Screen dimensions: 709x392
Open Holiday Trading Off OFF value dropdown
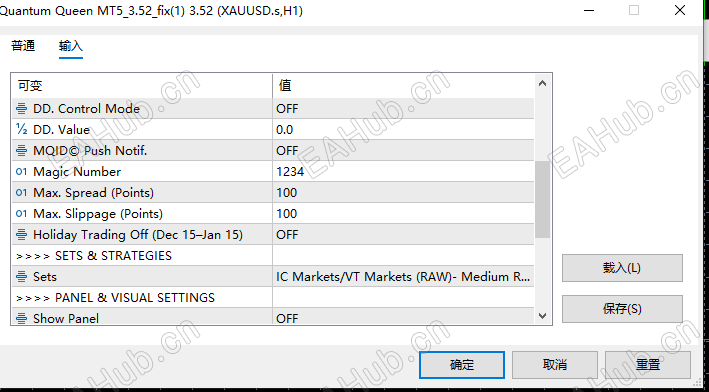pos(403,235)
